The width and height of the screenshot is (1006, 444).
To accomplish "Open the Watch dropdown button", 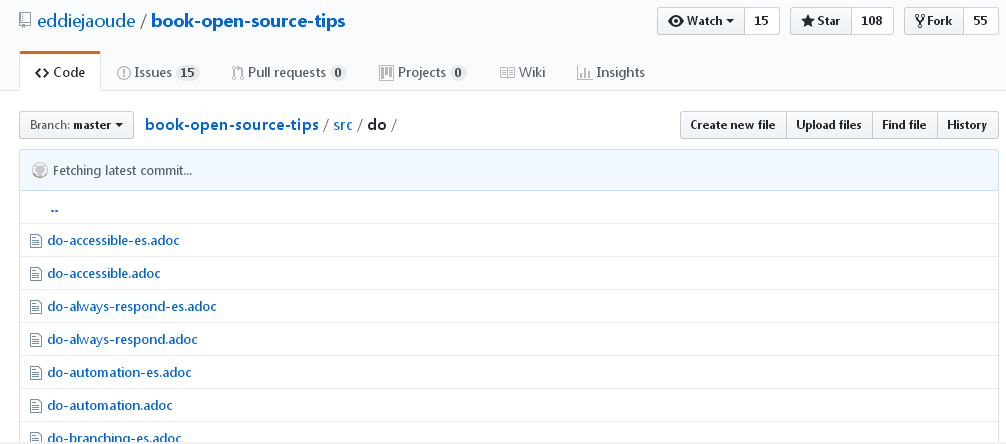I will 701,21.
